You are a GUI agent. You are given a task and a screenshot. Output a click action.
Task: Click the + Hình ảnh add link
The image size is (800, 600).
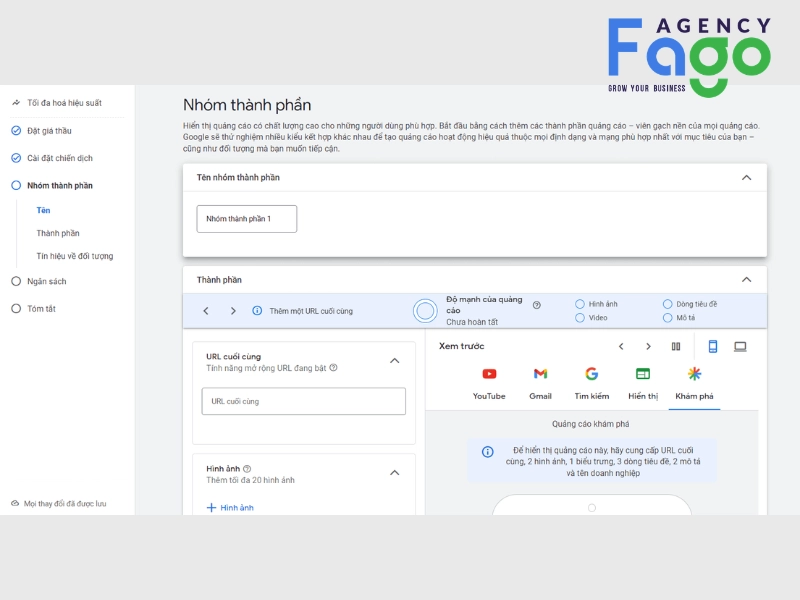click(x=230, y=508)
